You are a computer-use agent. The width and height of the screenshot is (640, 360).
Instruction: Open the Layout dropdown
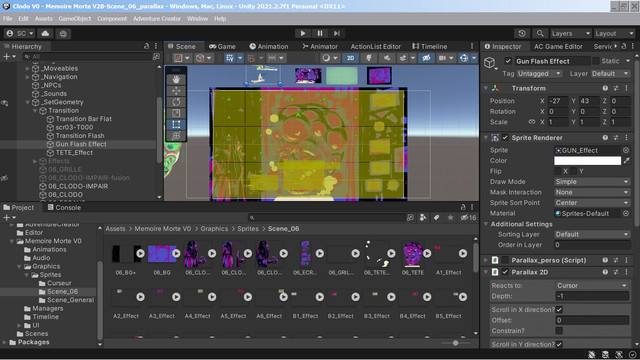point(614,33)
